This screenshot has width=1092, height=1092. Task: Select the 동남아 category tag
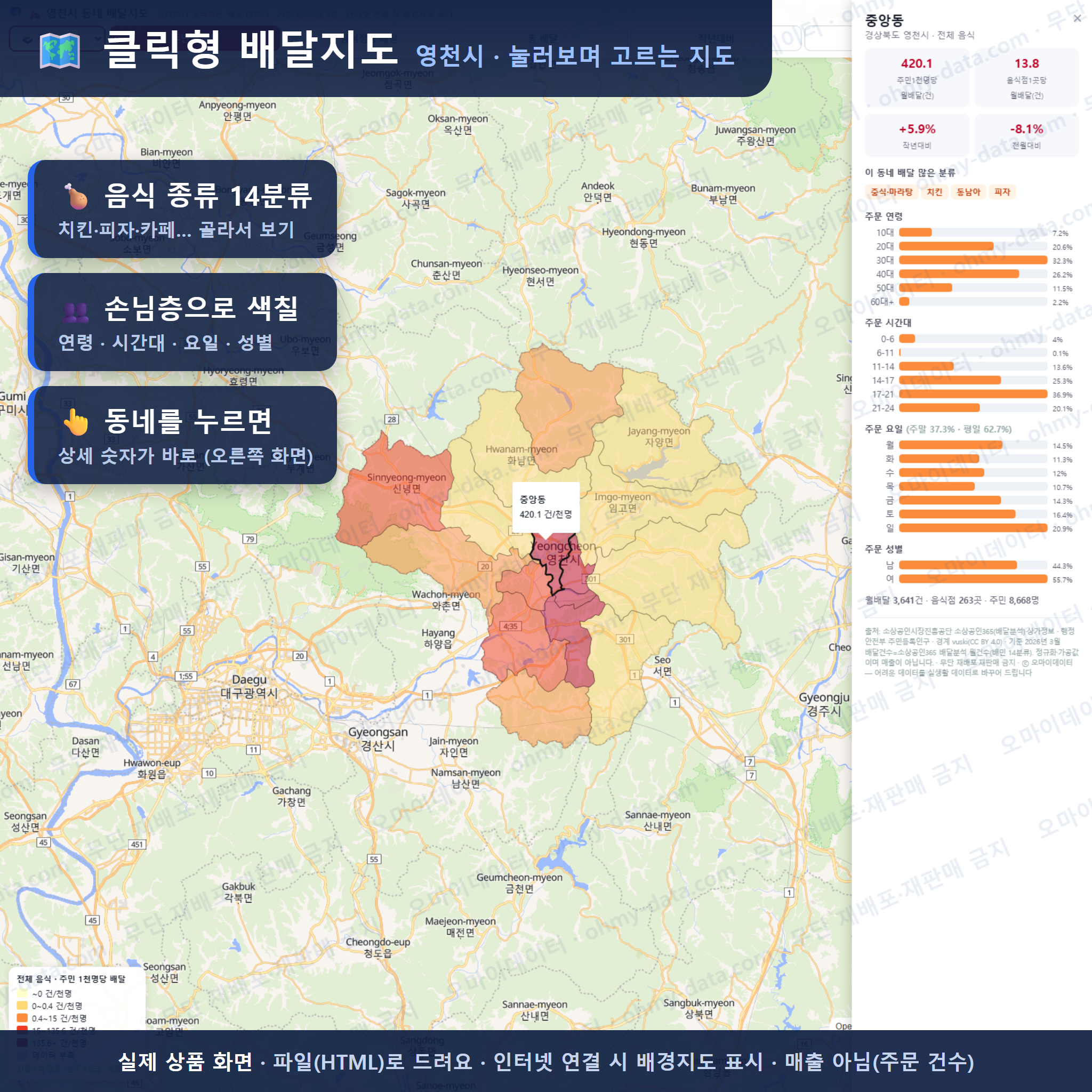point(968,192)
